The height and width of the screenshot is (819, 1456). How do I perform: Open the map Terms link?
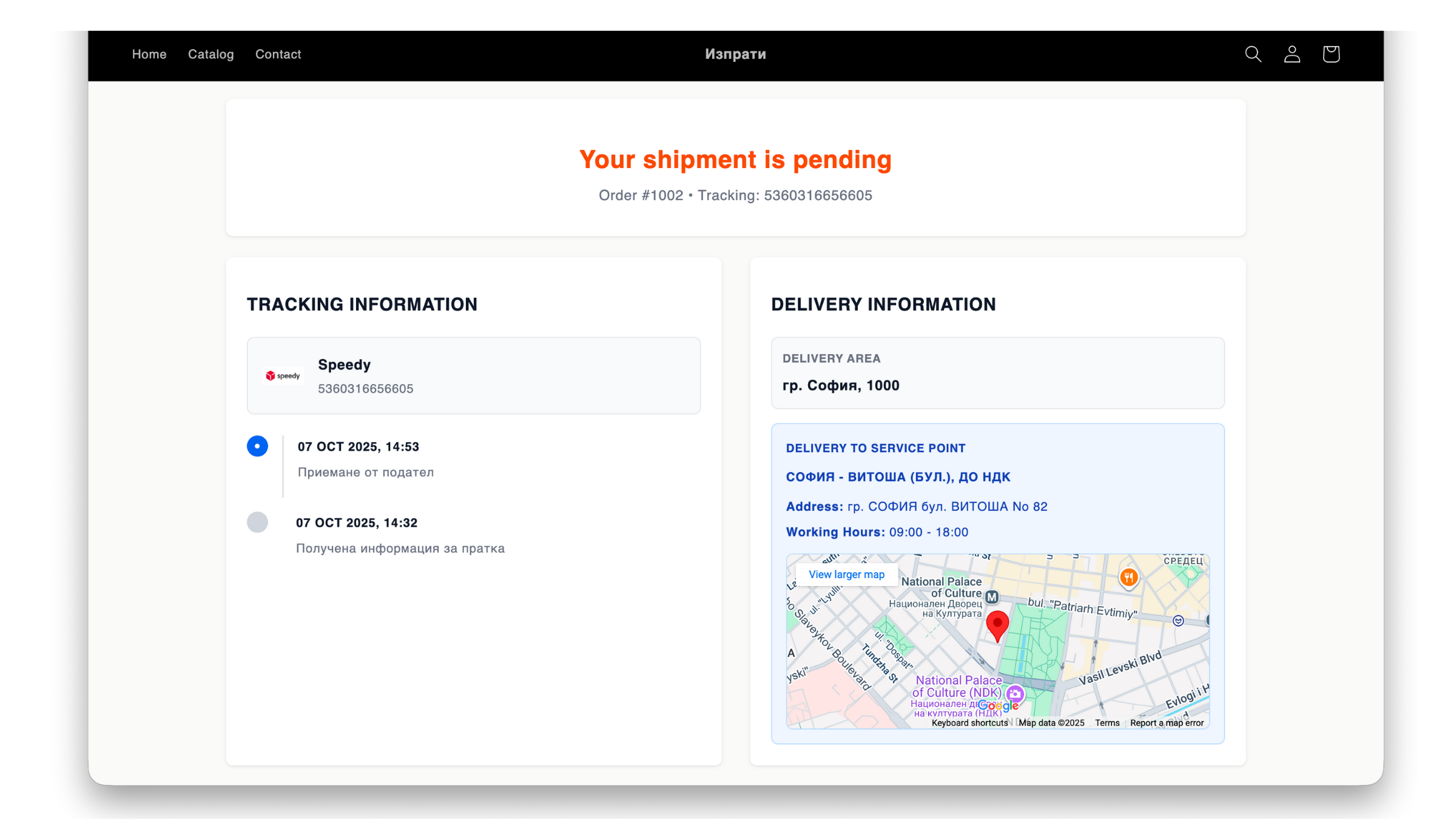point(1107,723)
